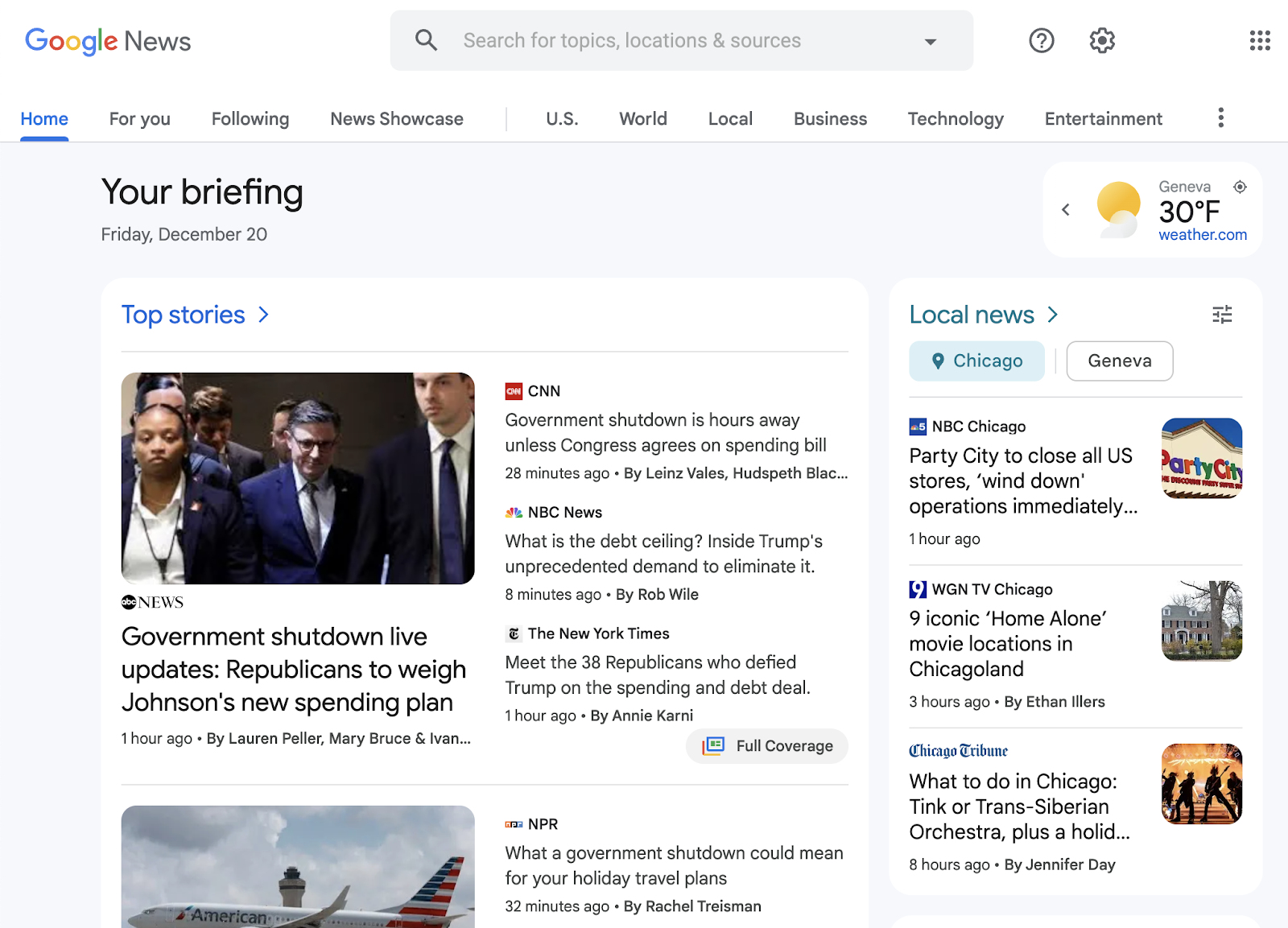Click the search topics input field
Viewport: 1288px width, 928px height.
(681, 40)
